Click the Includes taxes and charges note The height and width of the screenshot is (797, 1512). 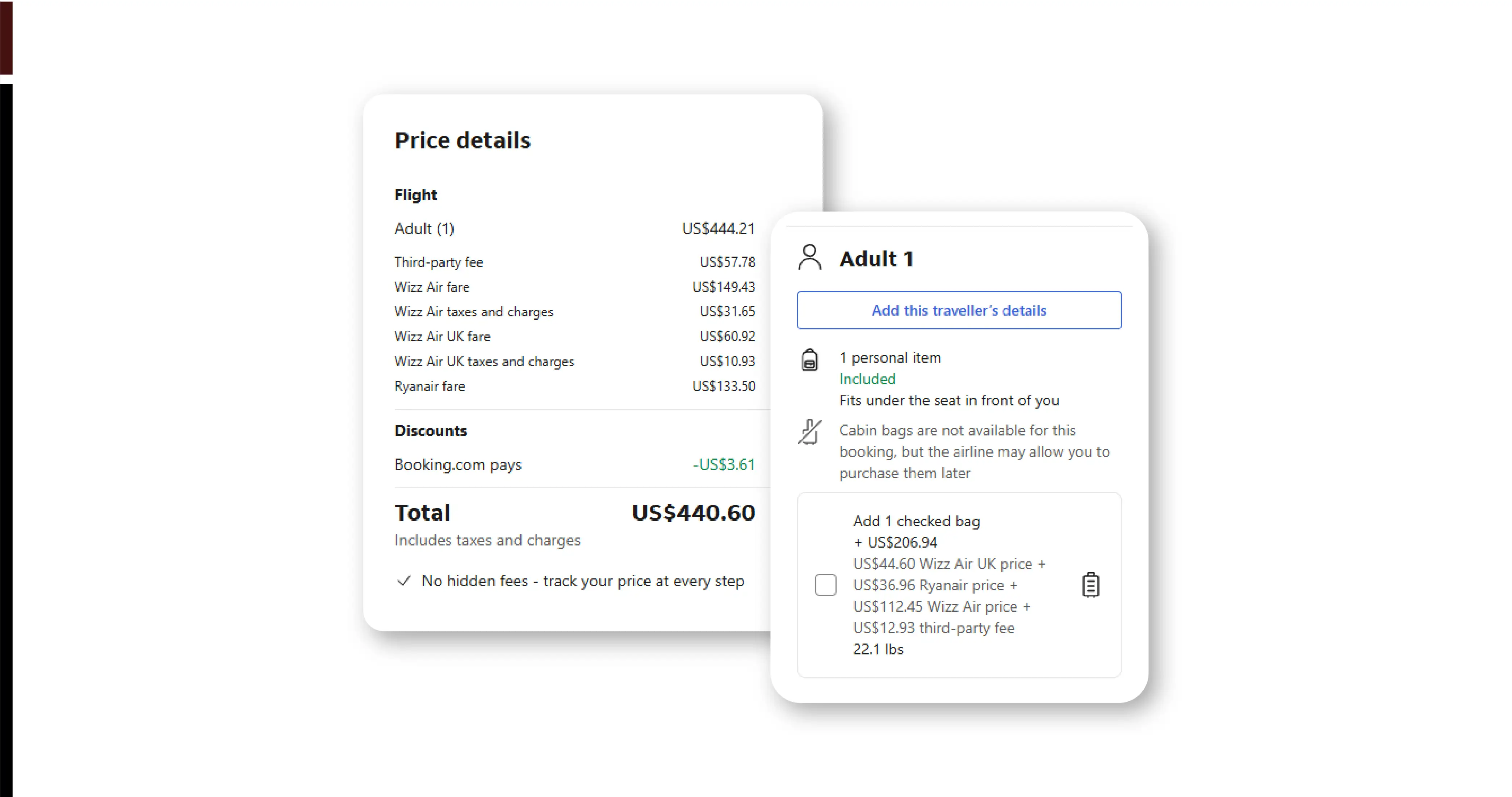(x=487, y=540)
